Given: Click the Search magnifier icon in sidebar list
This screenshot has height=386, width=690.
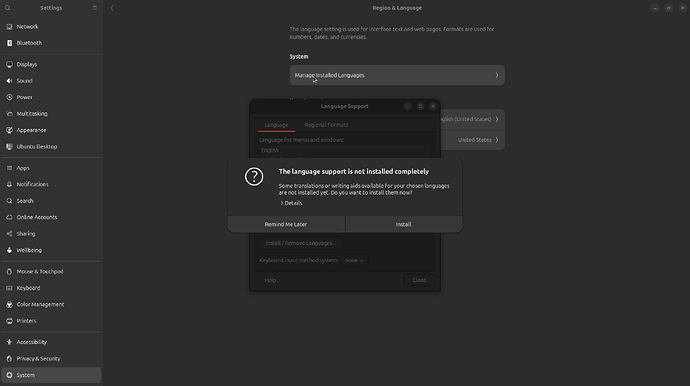Looking at the screenshot, I should pyautogui.click(x=9, y=201).
